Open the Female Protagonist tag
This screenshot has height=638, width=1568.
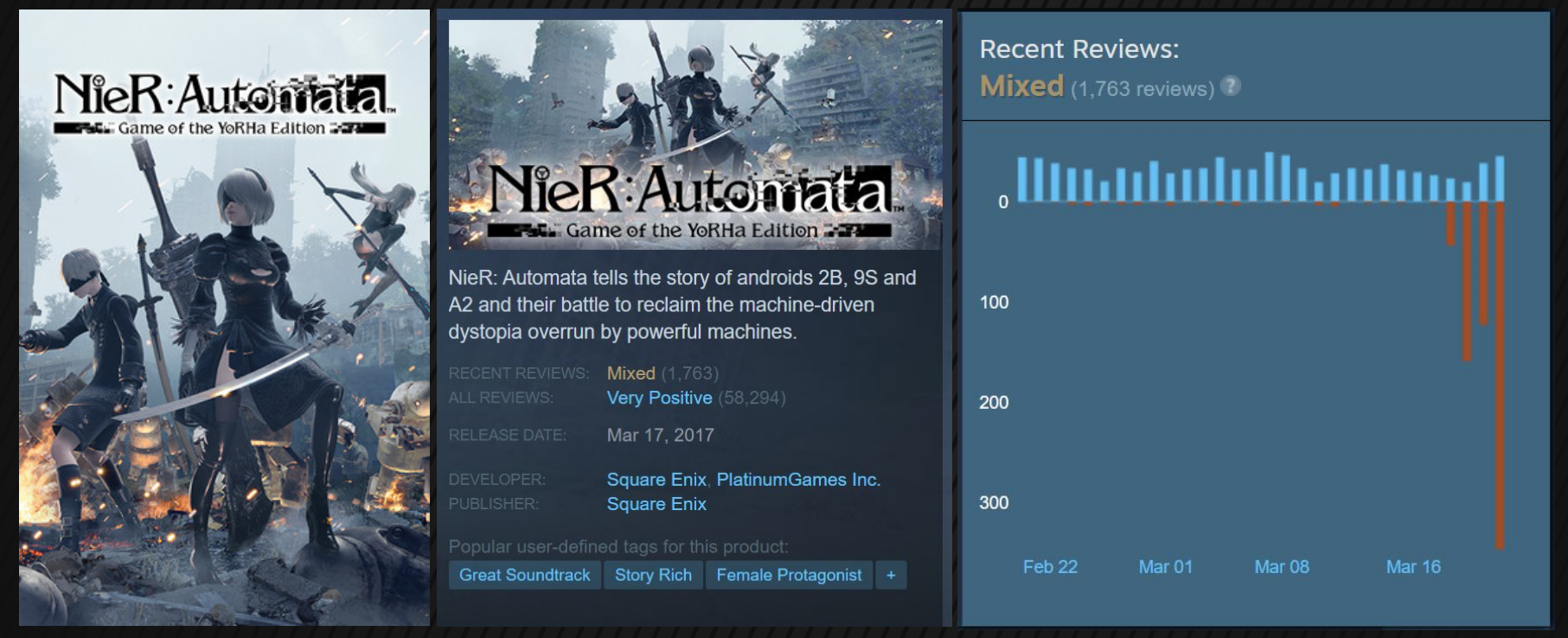coord(789,575)
